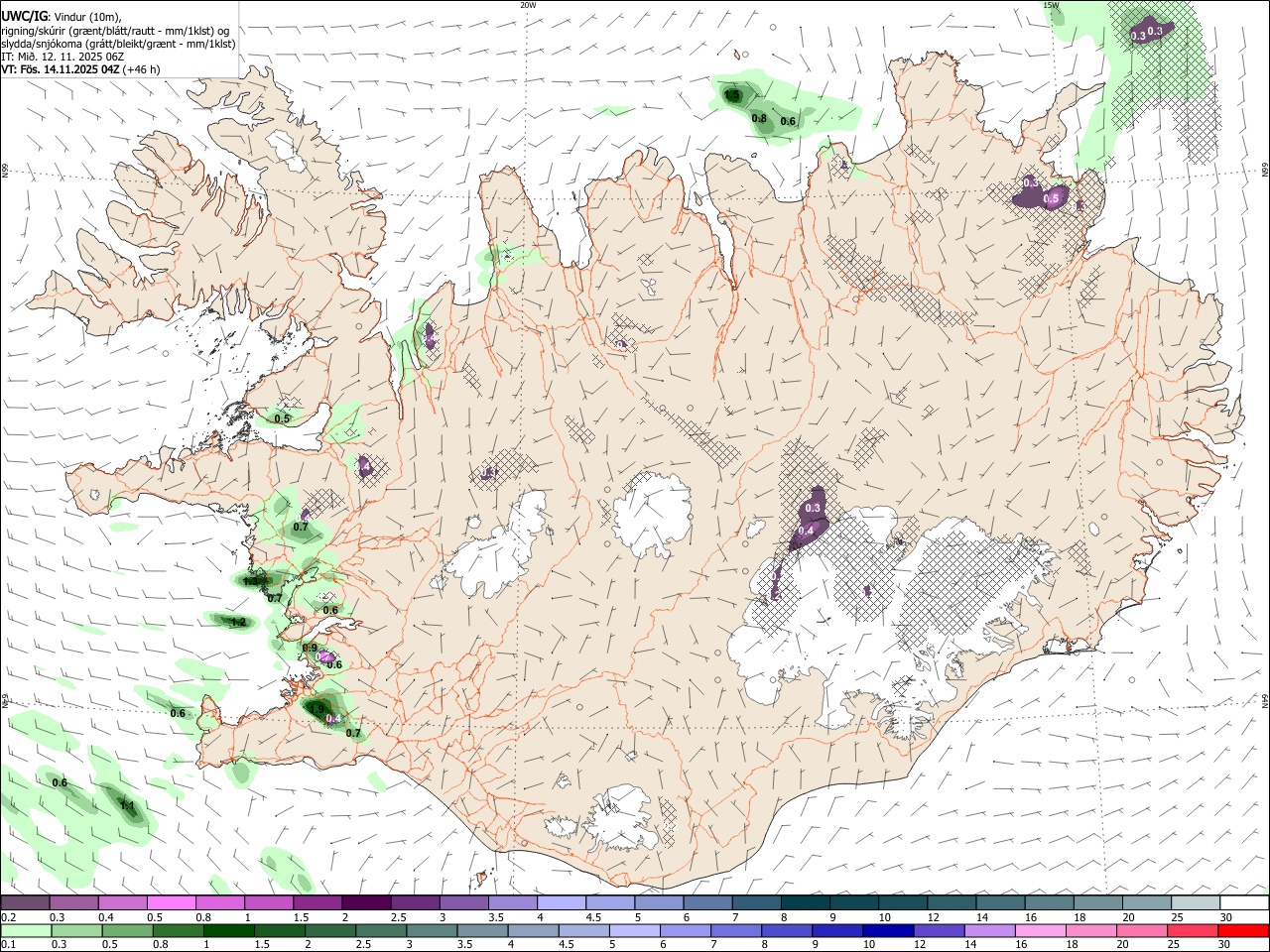Click the '1.1' precipitation value offshore southwest
1270x952 pixels.
[127, 805]
